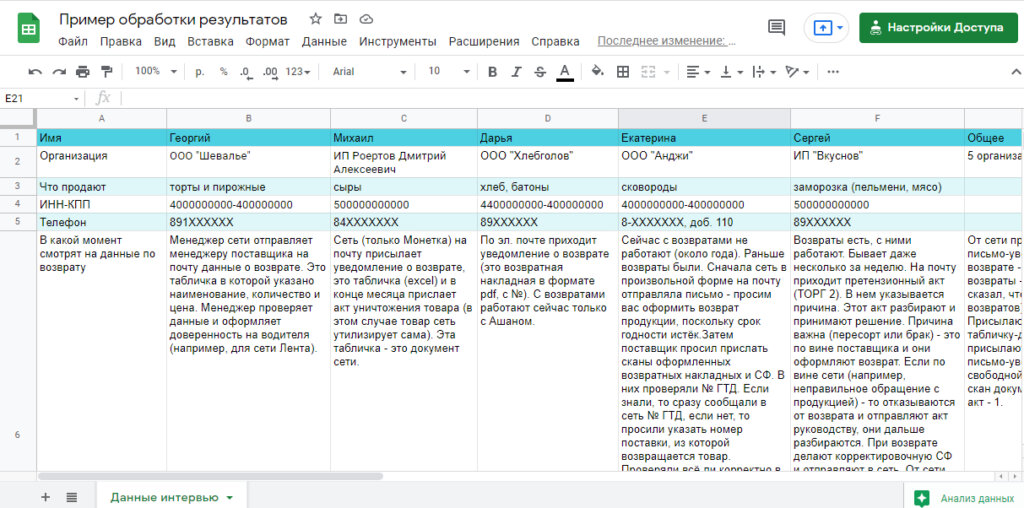Open the Arial font family dropdown
The width and height of the screenshot is (1024, 508).
(x=370, y=72)
